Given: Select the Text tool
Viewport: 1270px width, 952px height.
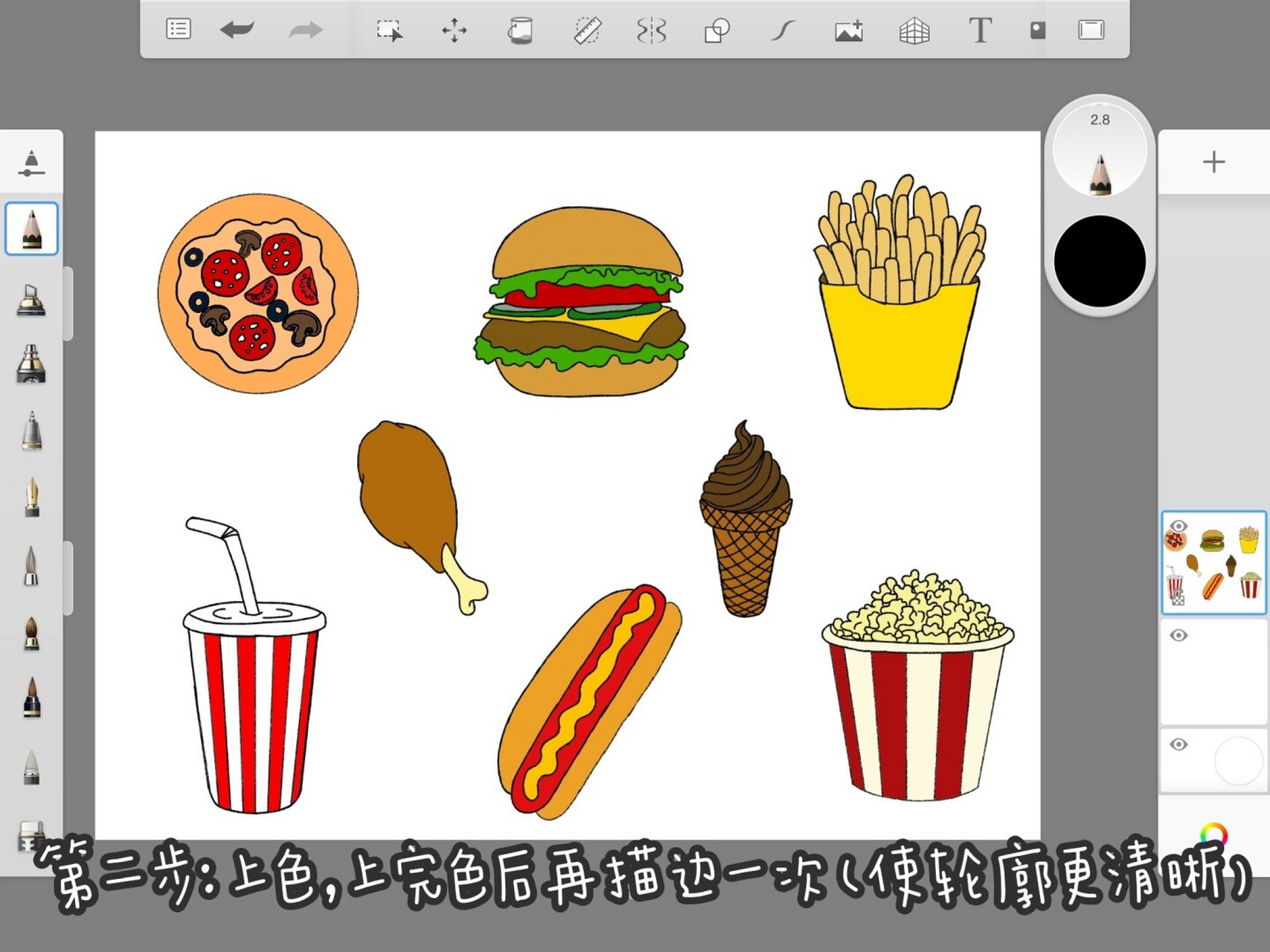Looking at the screenshot, I should coord(980,30).
